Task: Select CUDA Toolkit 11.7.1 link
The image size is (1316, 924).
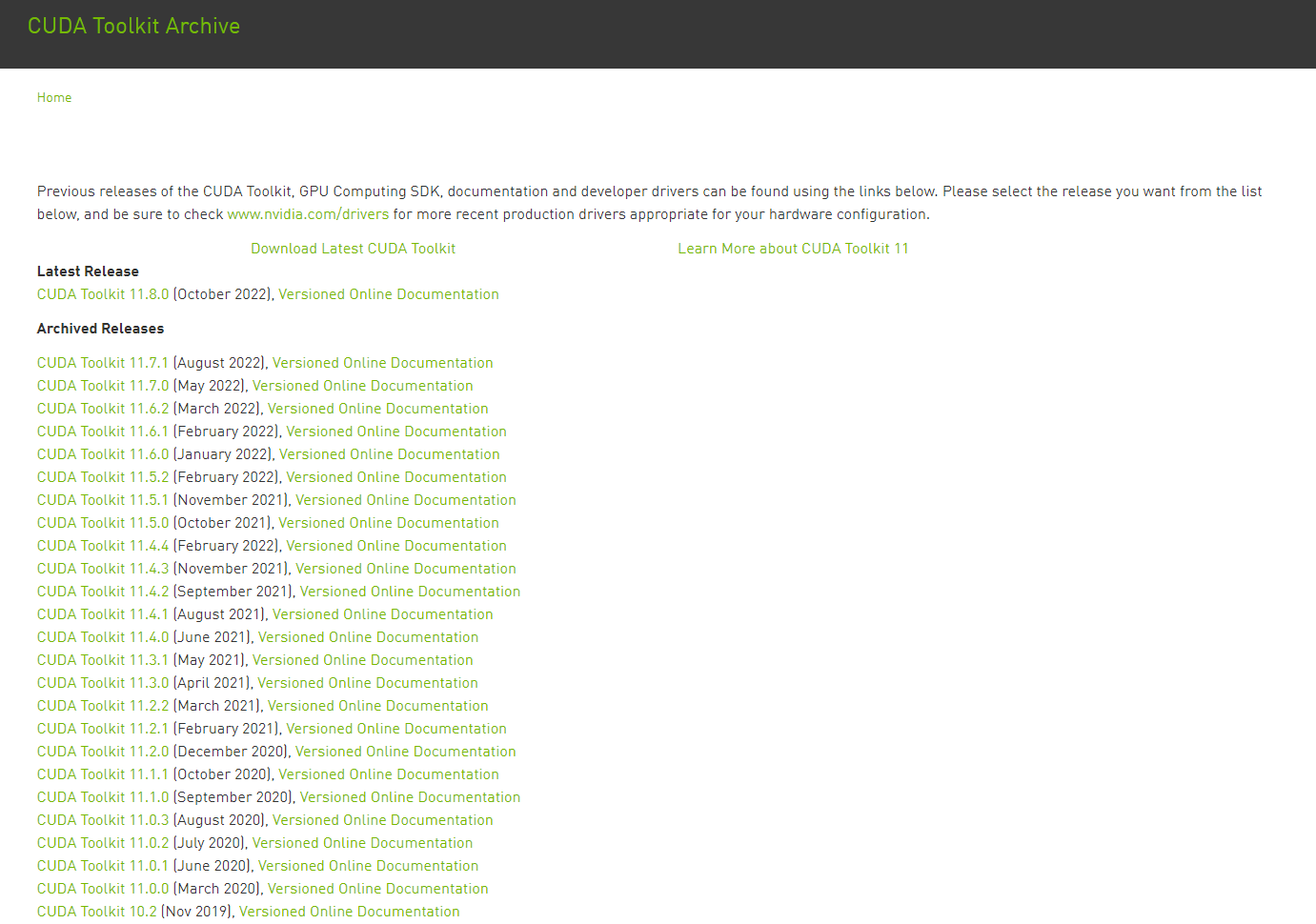Action: (x=103, y=363)
